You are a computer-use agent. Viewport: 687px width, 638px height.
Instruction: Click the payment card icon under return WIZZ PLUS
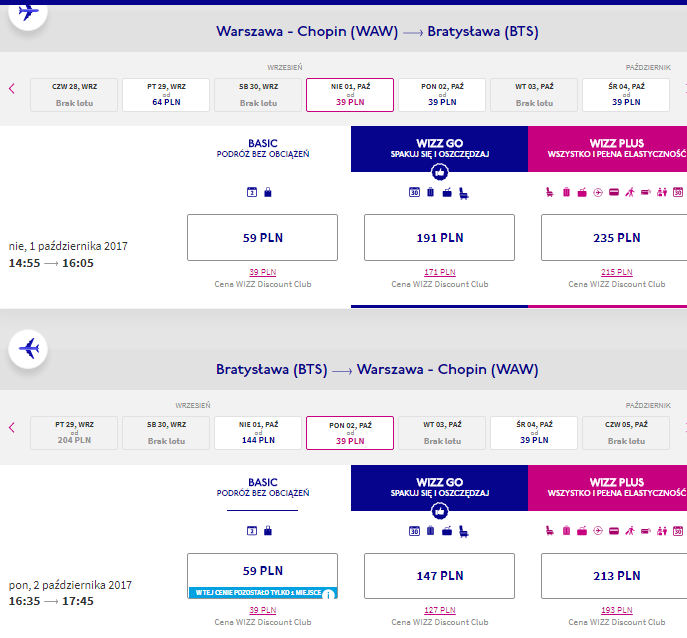(x=614, y=531)
